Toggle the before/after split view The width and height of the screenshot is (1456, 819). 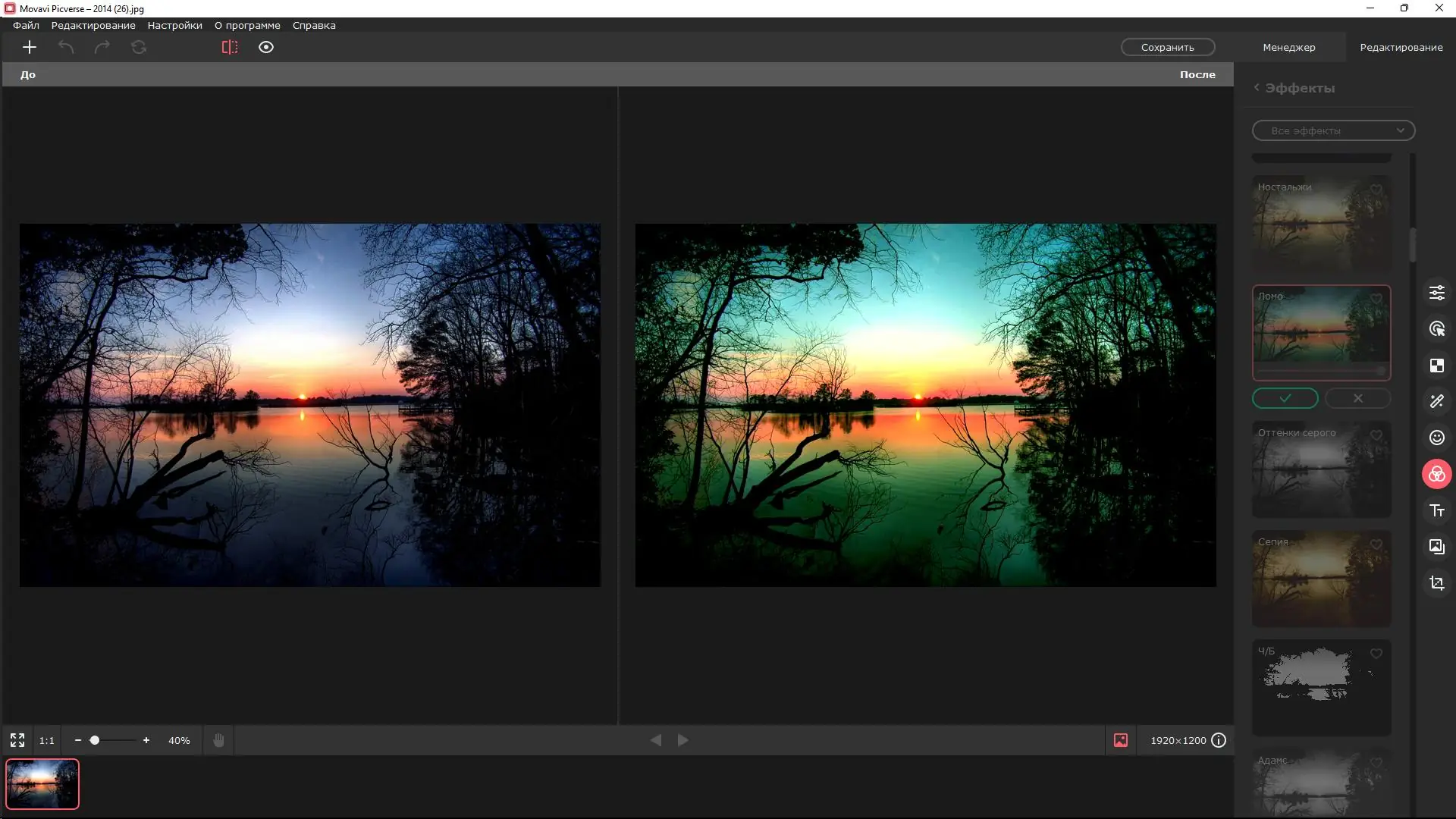[230, 47]
